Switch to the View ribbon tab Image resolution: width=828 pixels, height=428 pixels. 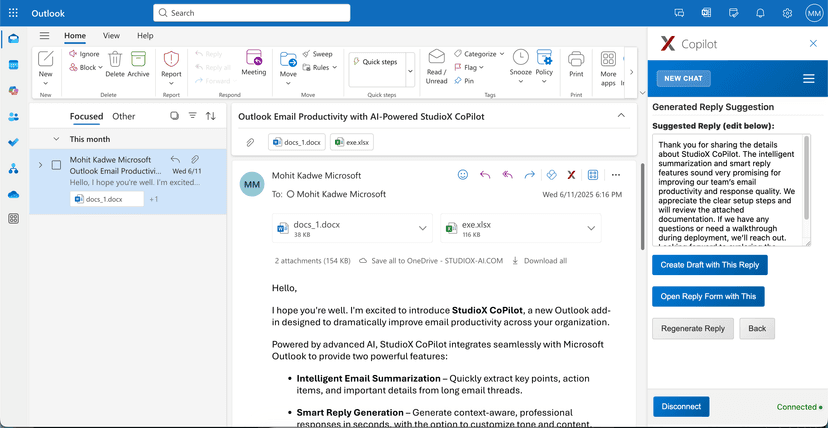click(x=111, y=36)
